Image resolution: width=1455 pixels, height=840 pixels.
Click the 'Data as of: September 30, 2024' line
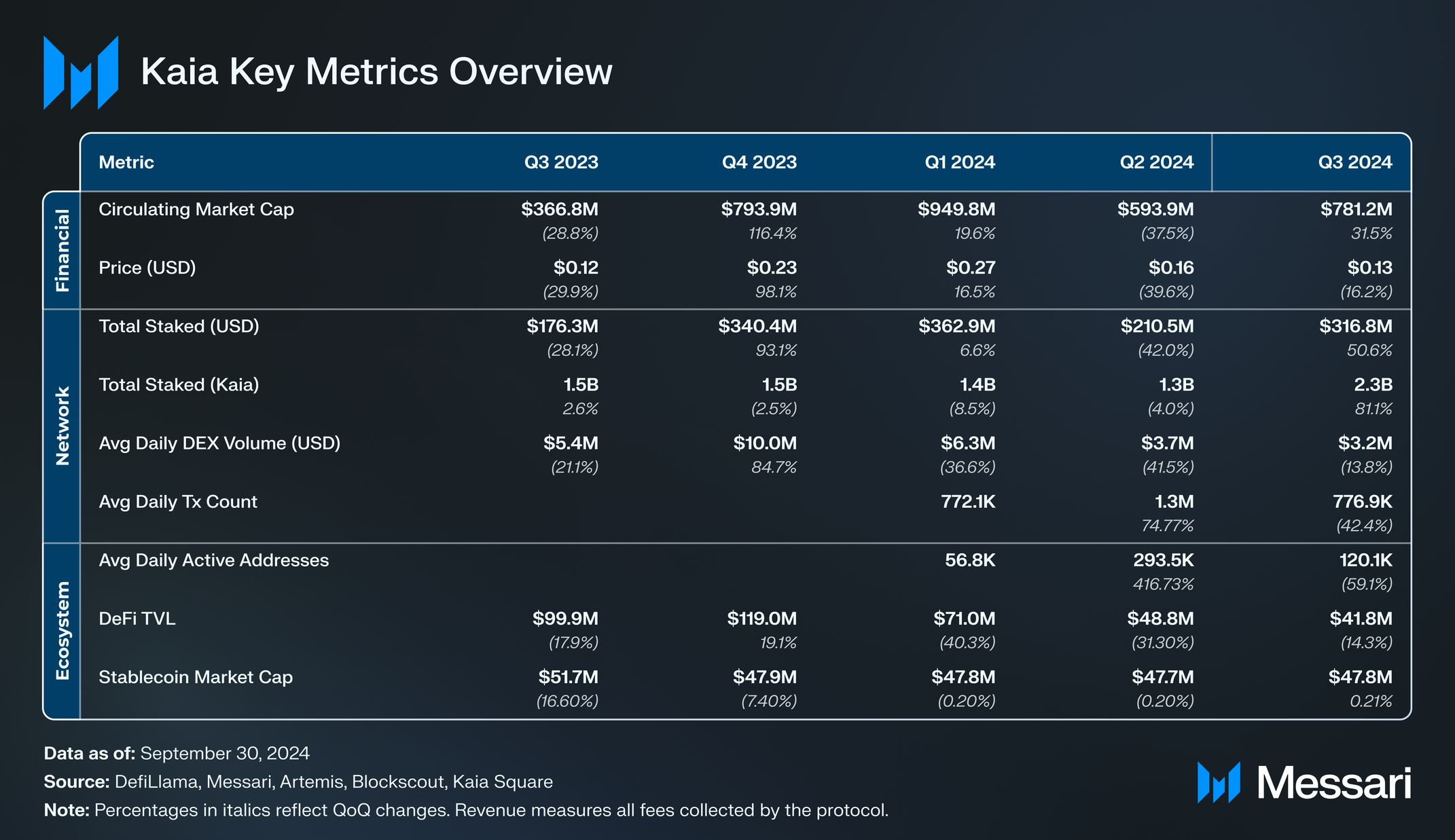177,754
